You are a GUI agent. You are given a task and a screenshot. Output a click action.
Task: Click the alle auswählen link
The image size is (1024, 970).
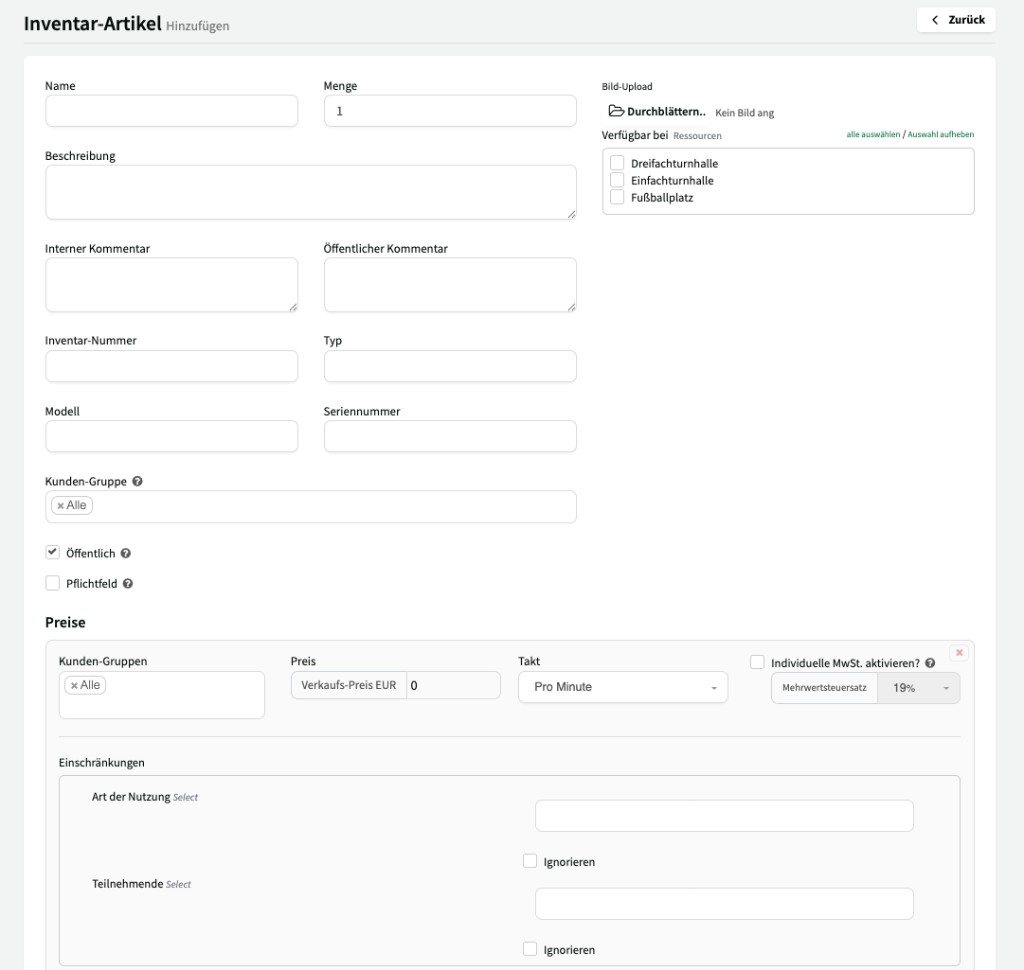(873, 134)
